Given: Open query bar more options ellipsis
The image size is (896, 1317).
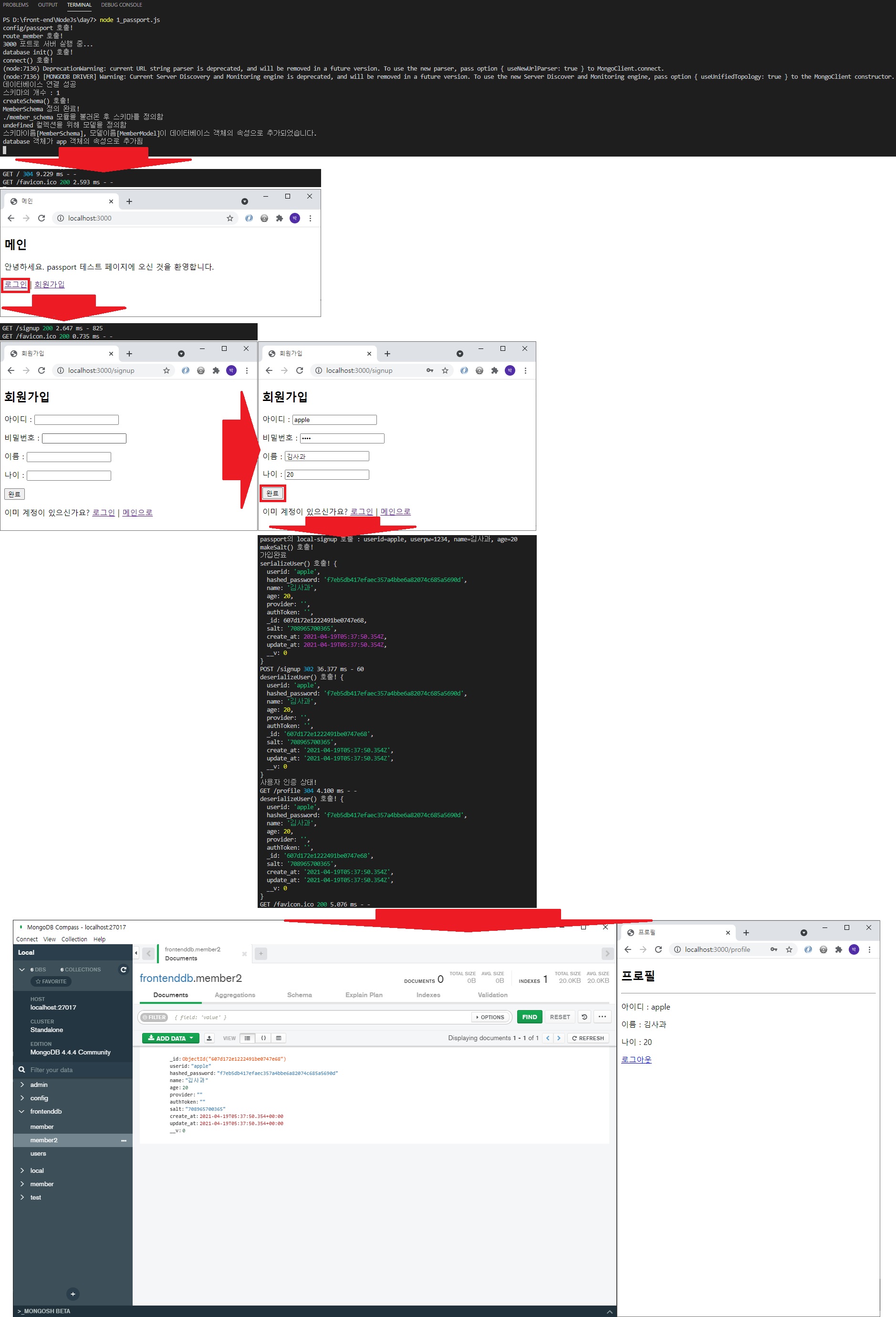Looking at the screenshot, I should point(602,1017).
